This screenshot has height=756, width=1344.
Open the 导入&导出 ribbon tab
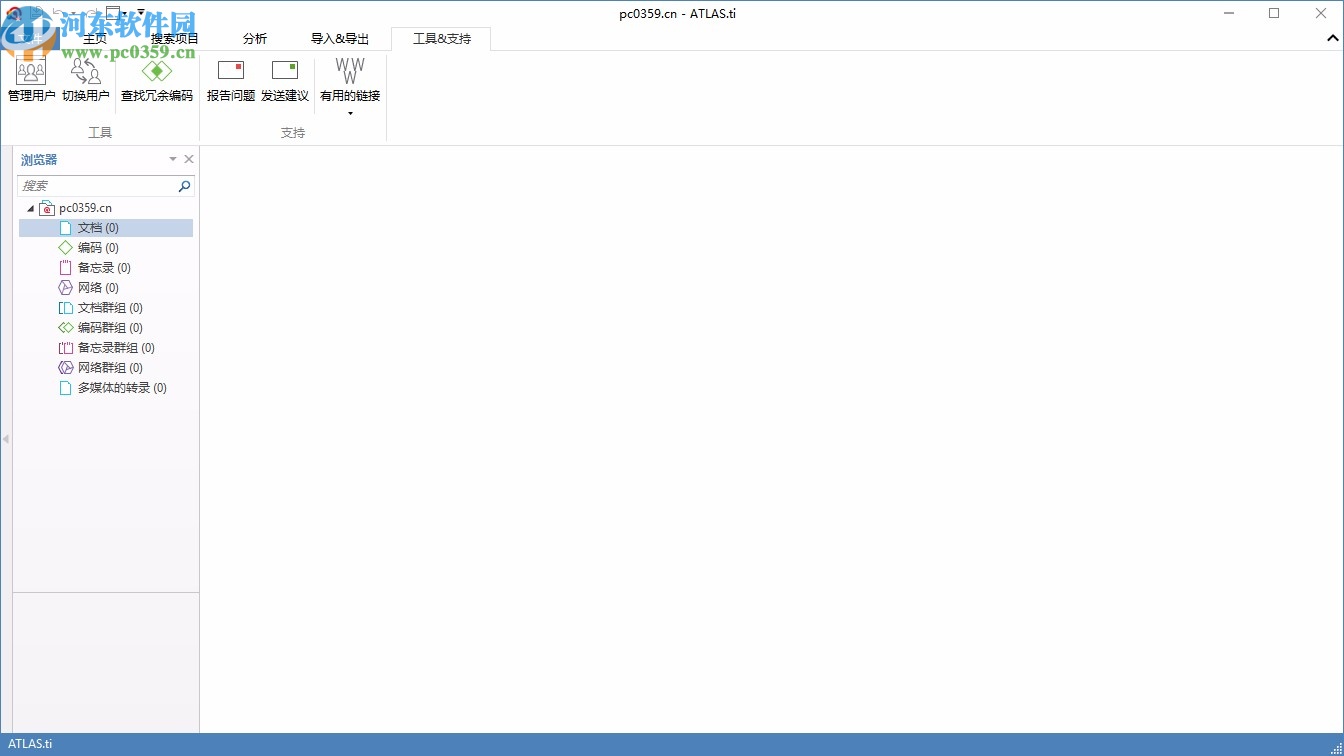[340, 39]
